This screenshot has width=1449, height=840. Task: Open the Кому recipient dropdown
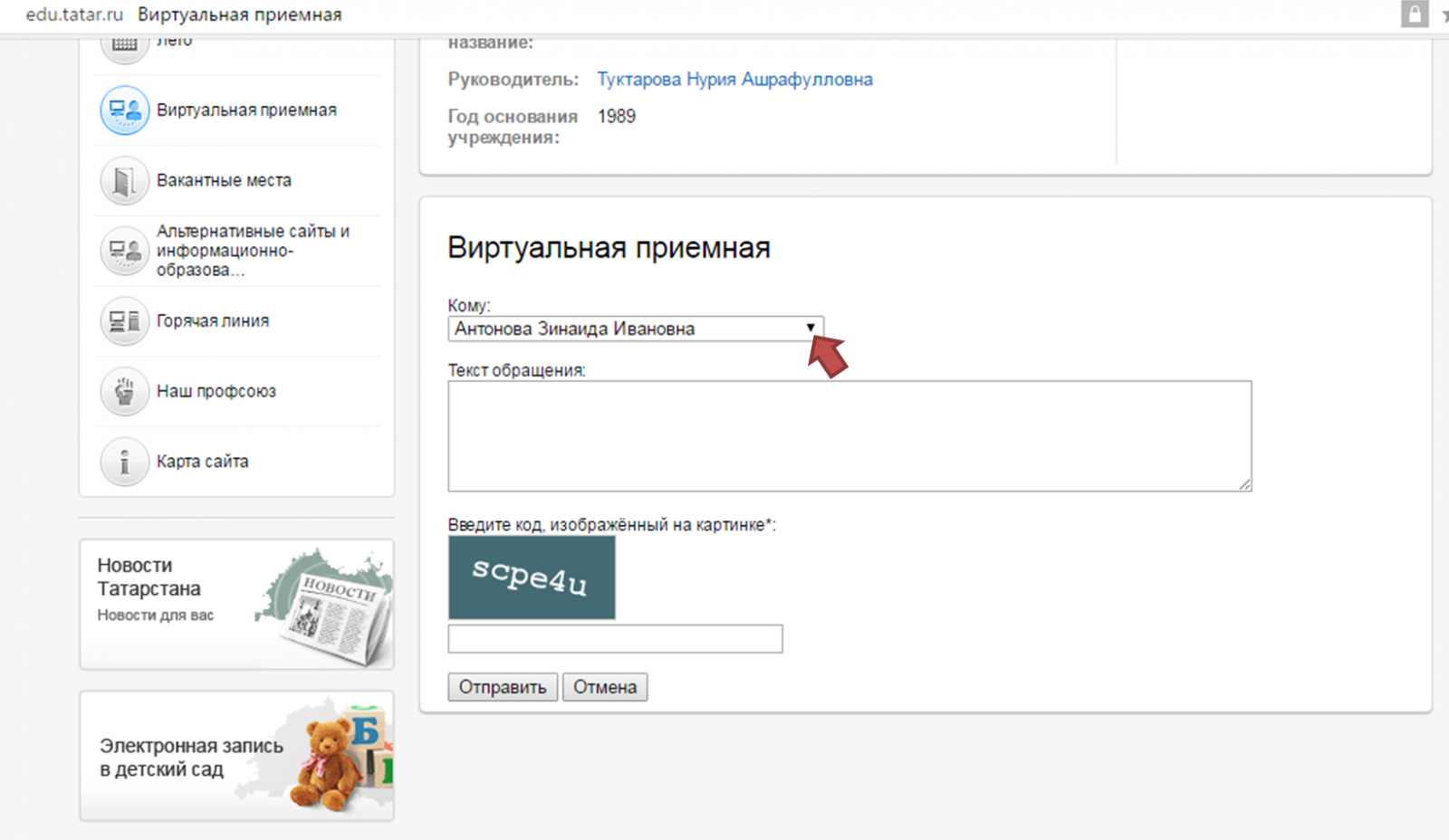[635, 329]
